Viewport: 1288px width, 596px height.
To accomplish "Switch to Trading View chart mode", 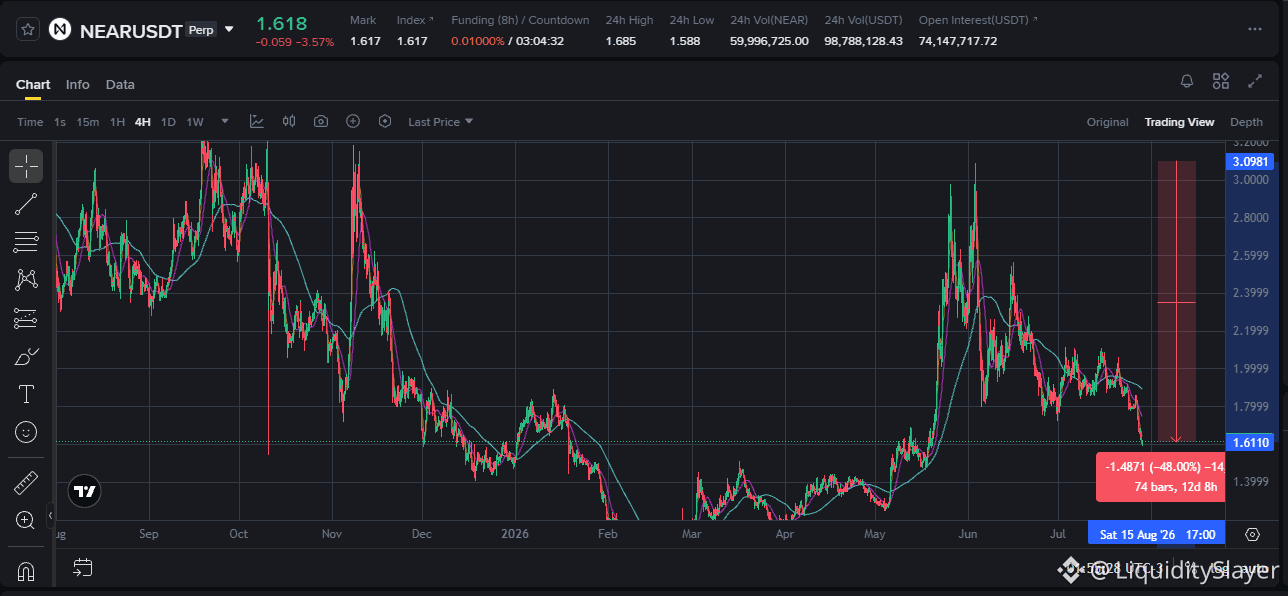I will [1180, 122].
